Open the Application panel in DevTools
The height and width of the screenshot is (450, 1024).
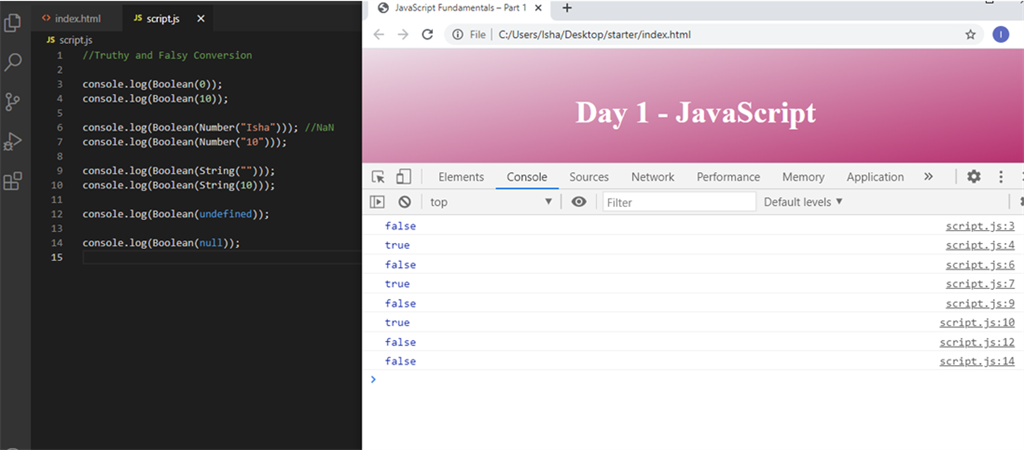click(875, 177)
